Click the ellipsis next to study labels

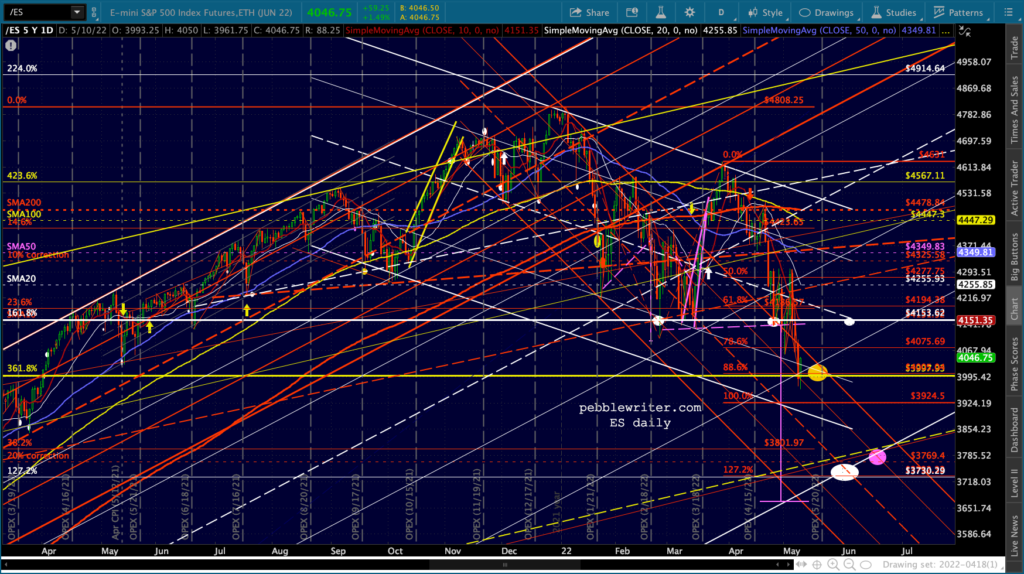pyautogui.click(x=945, y=31)
